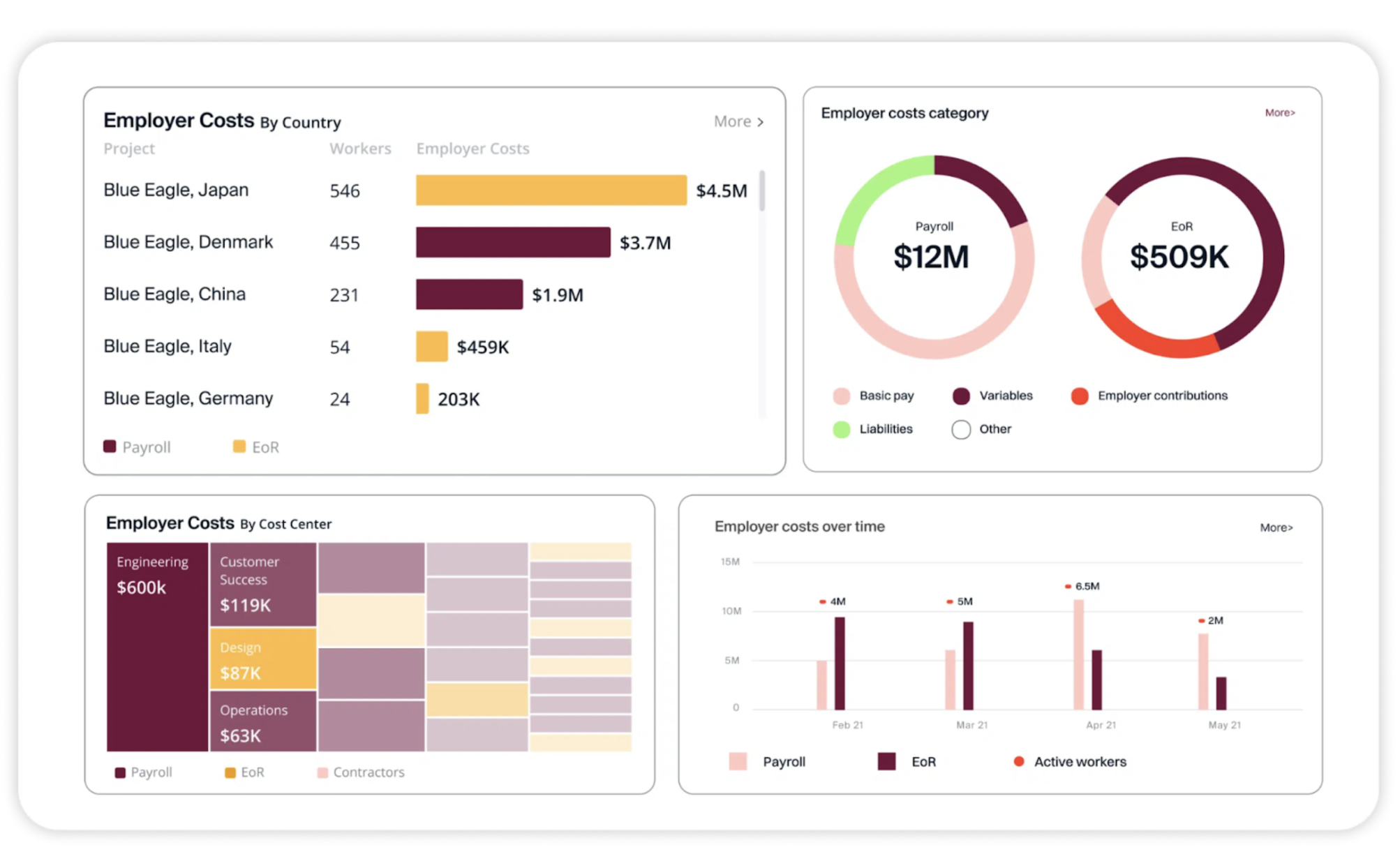Click the Engineering $600k treemap tile
This screenshot has height=854, width=1400.
(x=157, y=647)
